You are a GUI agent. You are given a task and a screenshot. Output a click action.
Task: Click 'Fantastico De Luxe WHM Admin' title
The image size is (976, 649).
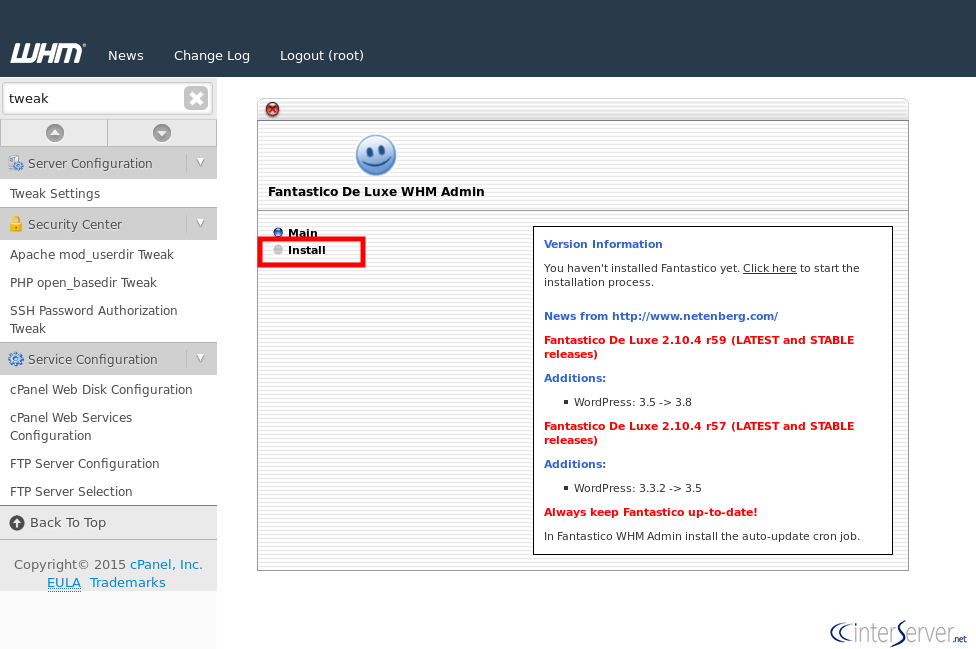click(x=376, y=192)
